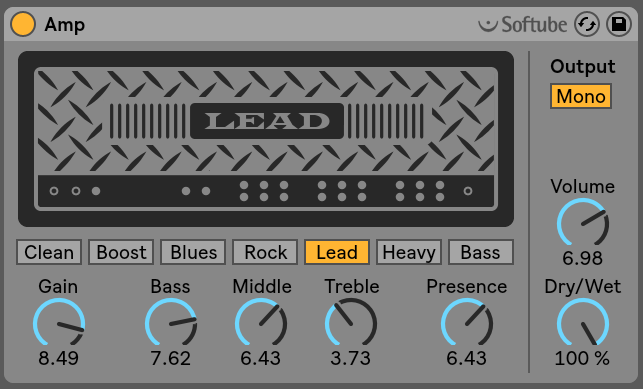This screenshot has height=389, width=643.
Task: Click the Dry/Wet knob
Action: [583, 323]
